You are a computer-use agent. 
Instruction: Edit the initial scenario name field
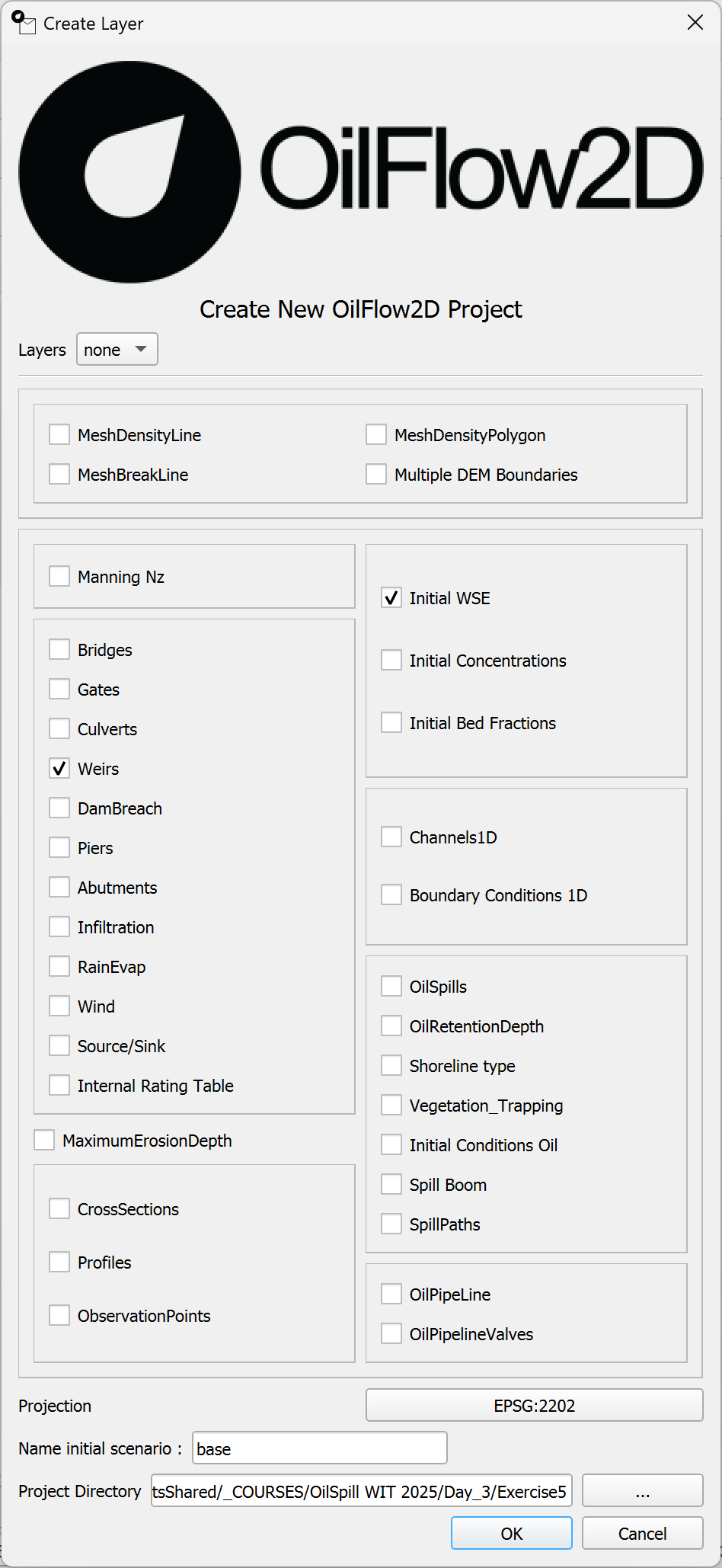click(320, 1448)
